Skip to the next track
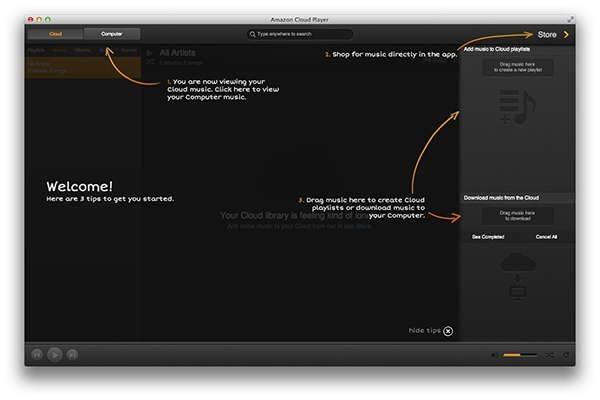Image resolution: width=600 pixels, height=400 pixels. point(72,355)
